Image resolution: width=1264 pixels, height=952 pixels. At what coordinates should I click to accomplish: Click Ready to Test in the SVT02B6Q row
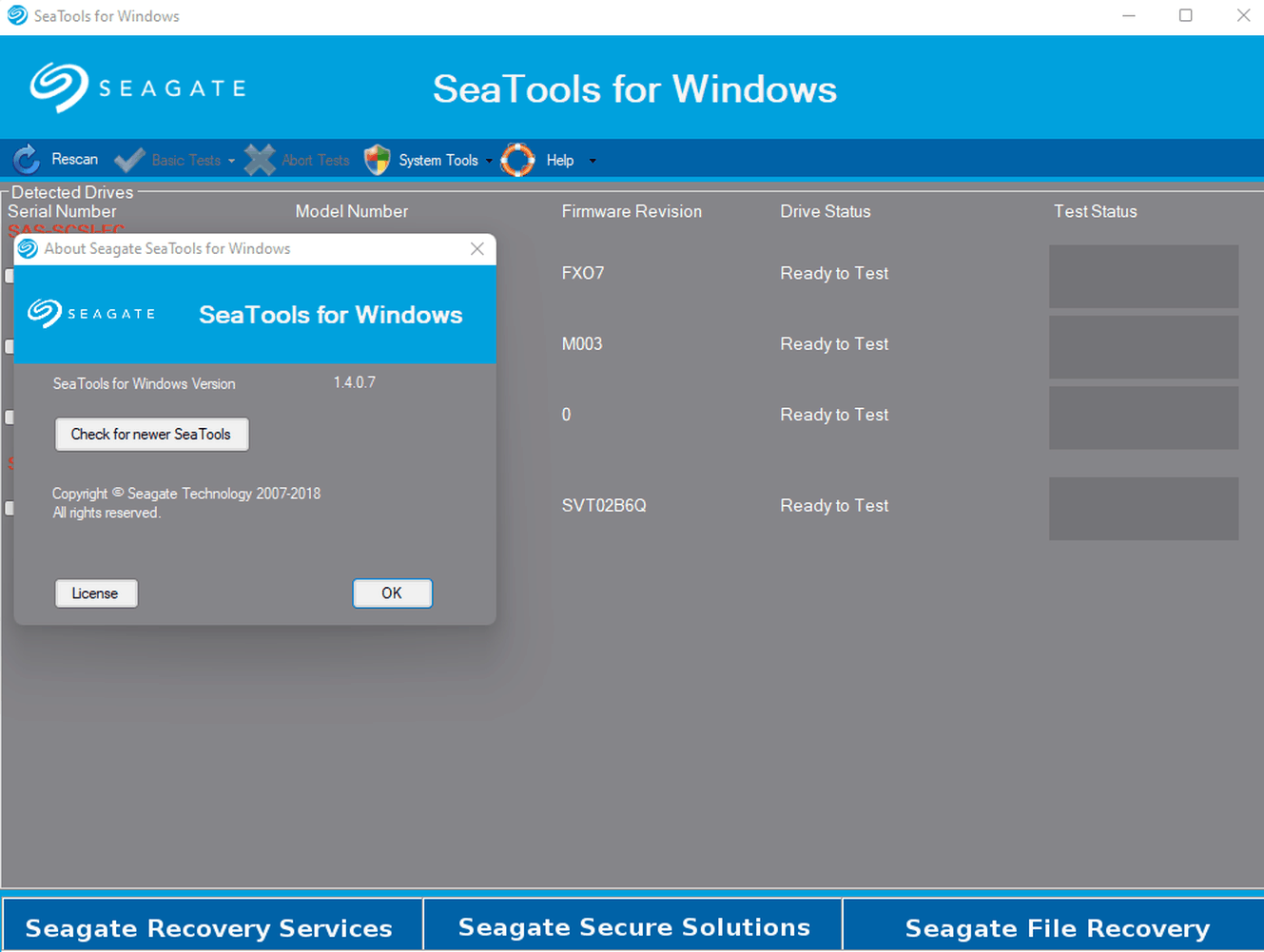click(x=834, y=505)
